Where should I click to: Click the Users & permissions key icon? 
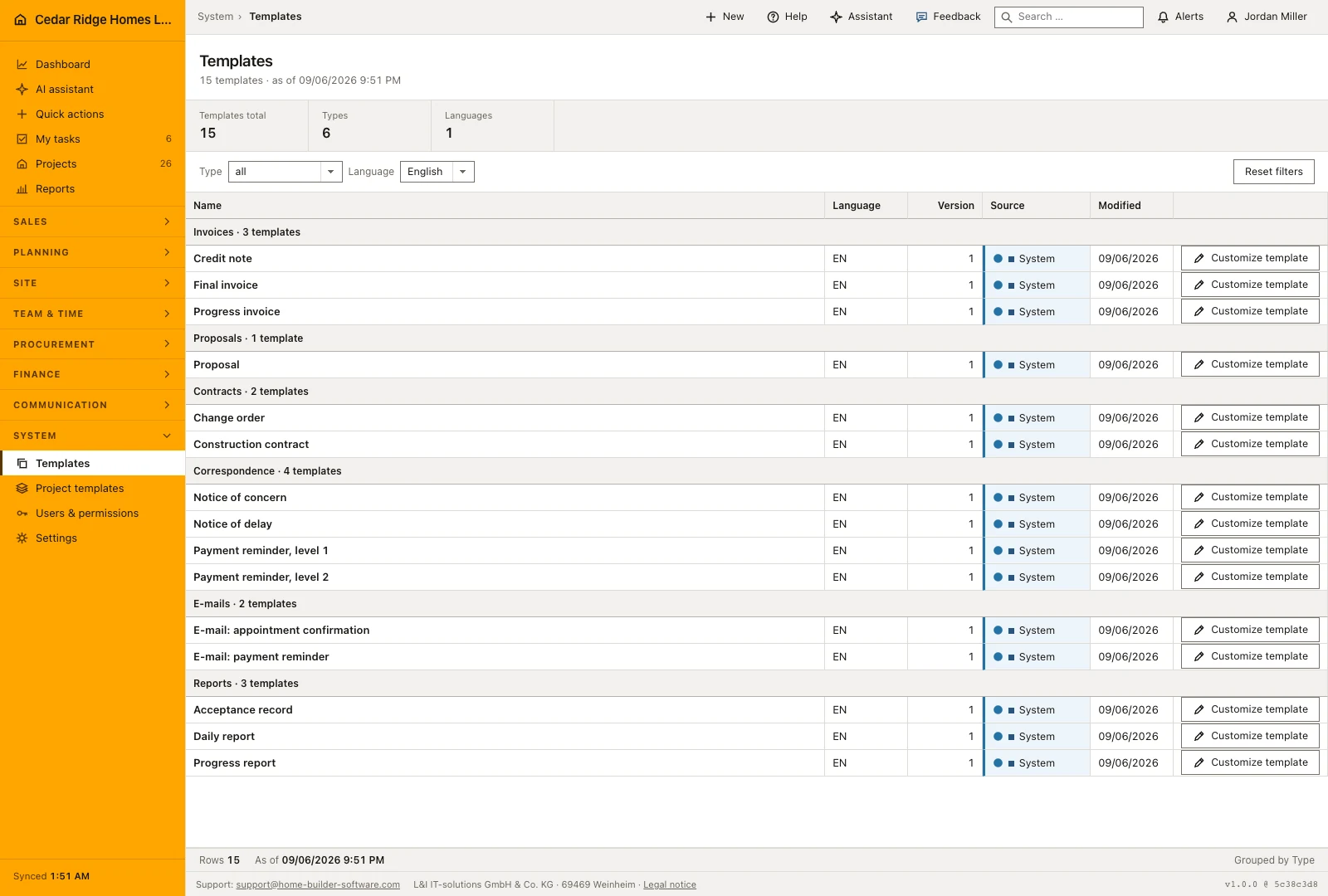[x=22, y=514]
